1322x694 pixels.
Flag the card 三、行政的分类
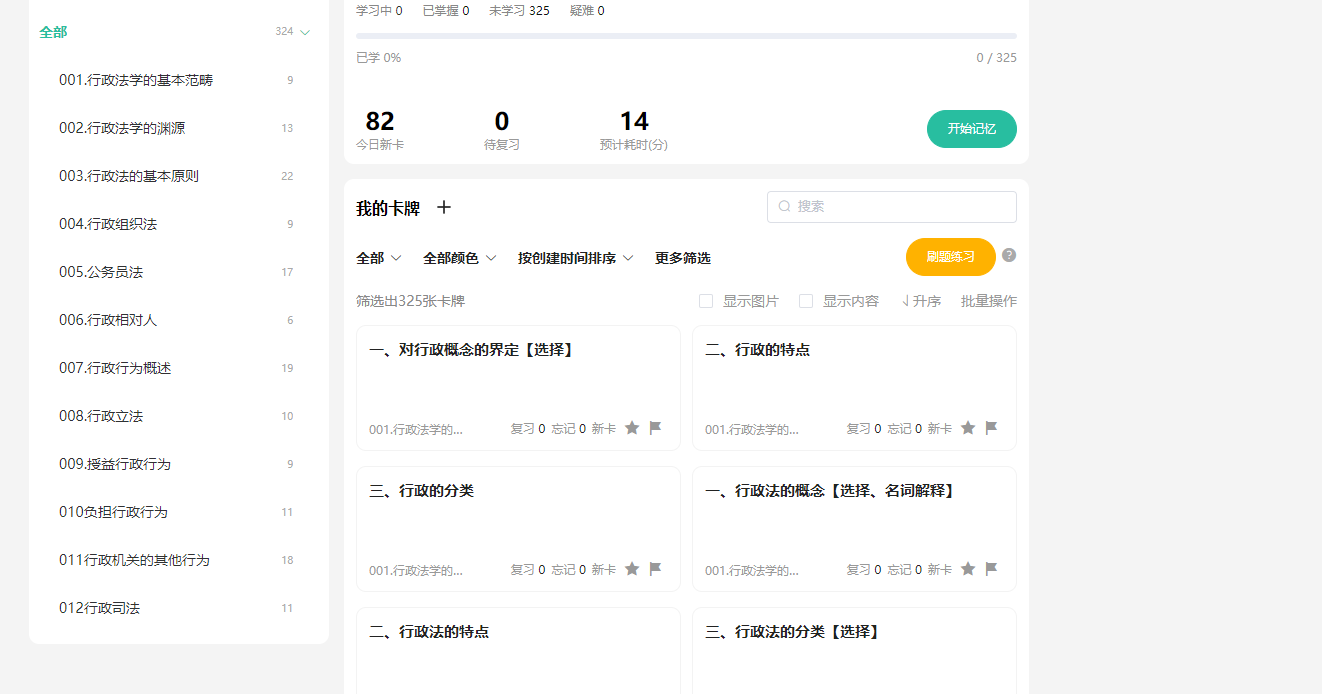(655, 569)
